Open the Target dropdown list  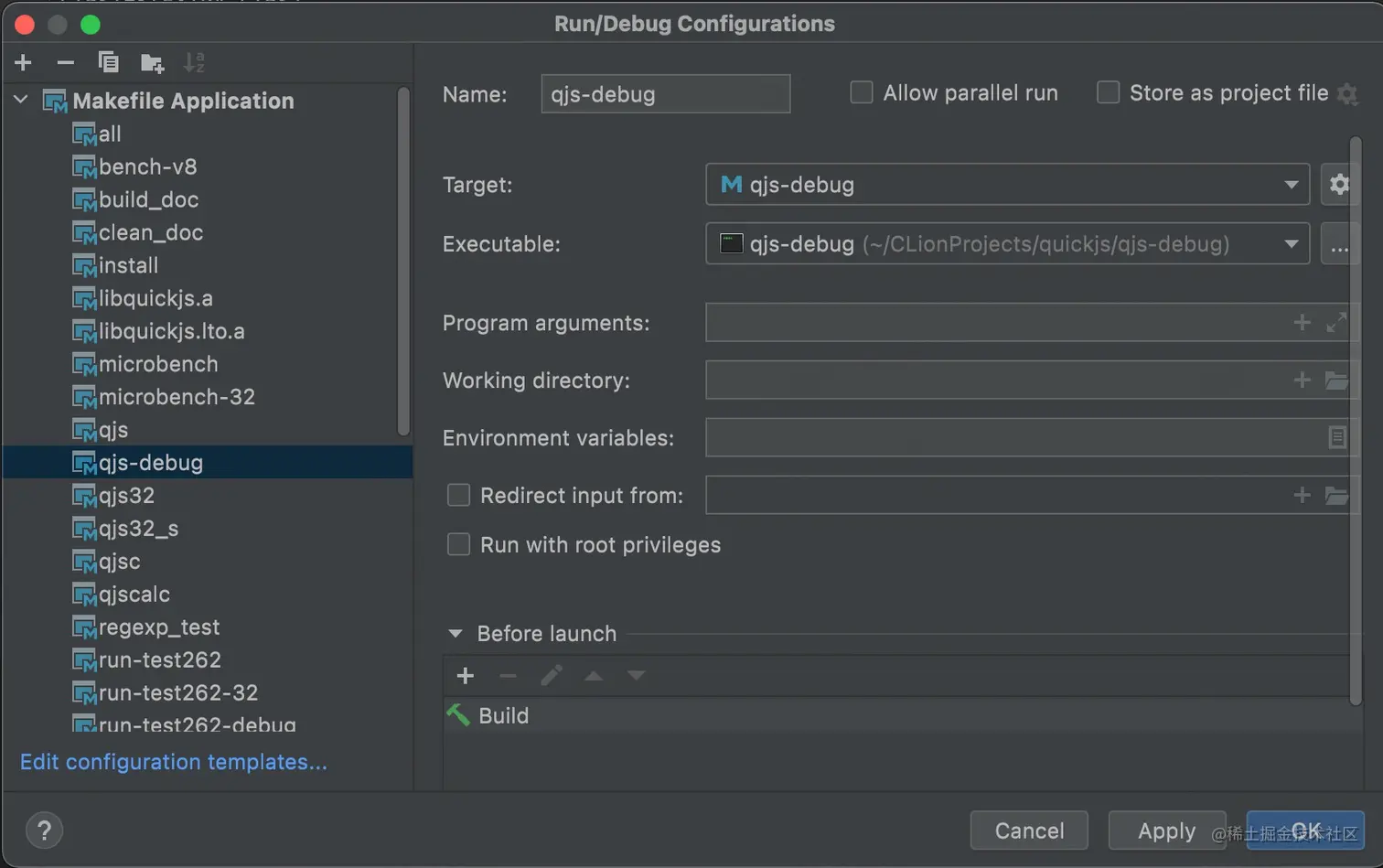1291,185
